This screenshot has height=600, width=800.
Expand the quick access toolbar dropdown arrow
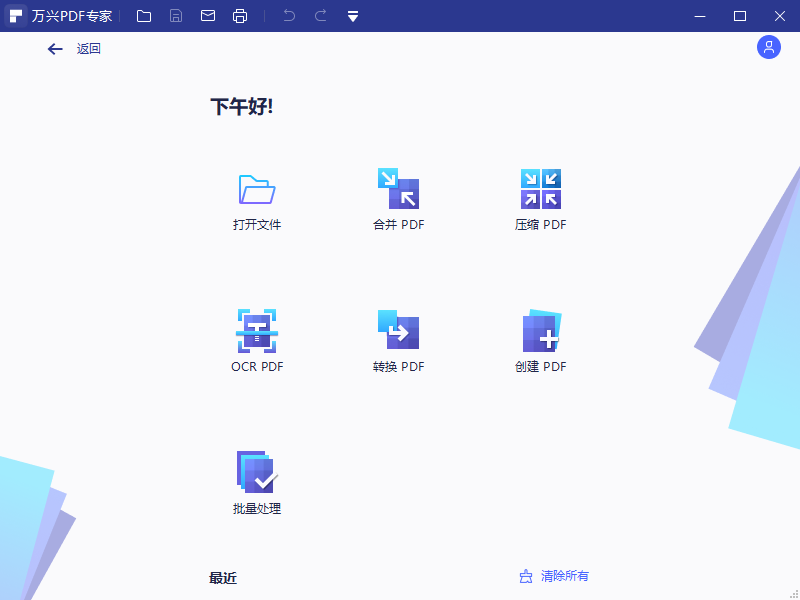353,16
